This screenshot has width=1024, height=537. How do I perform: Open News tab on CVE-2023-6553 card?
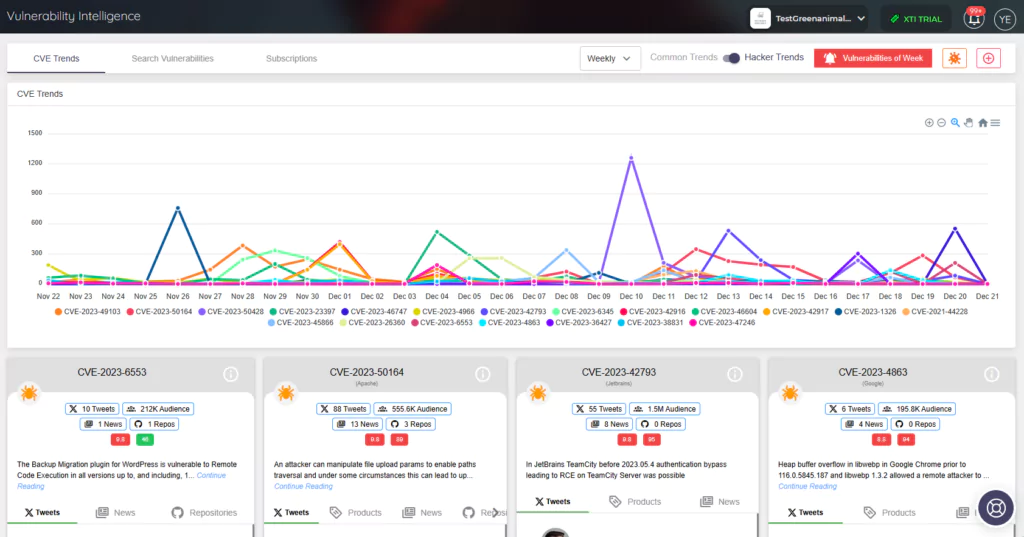116,513
